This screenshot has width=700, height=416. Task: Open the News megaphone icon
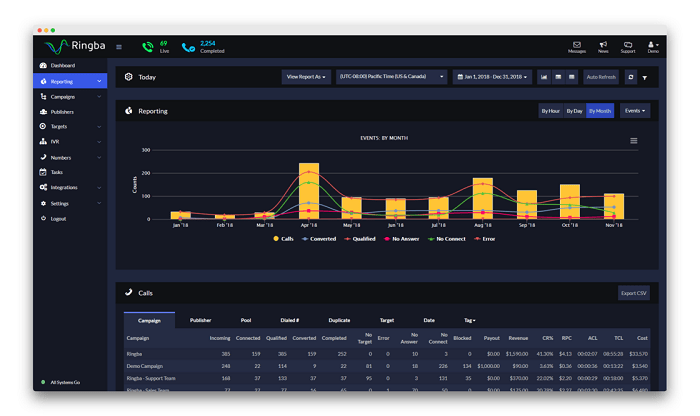(603, 46)
